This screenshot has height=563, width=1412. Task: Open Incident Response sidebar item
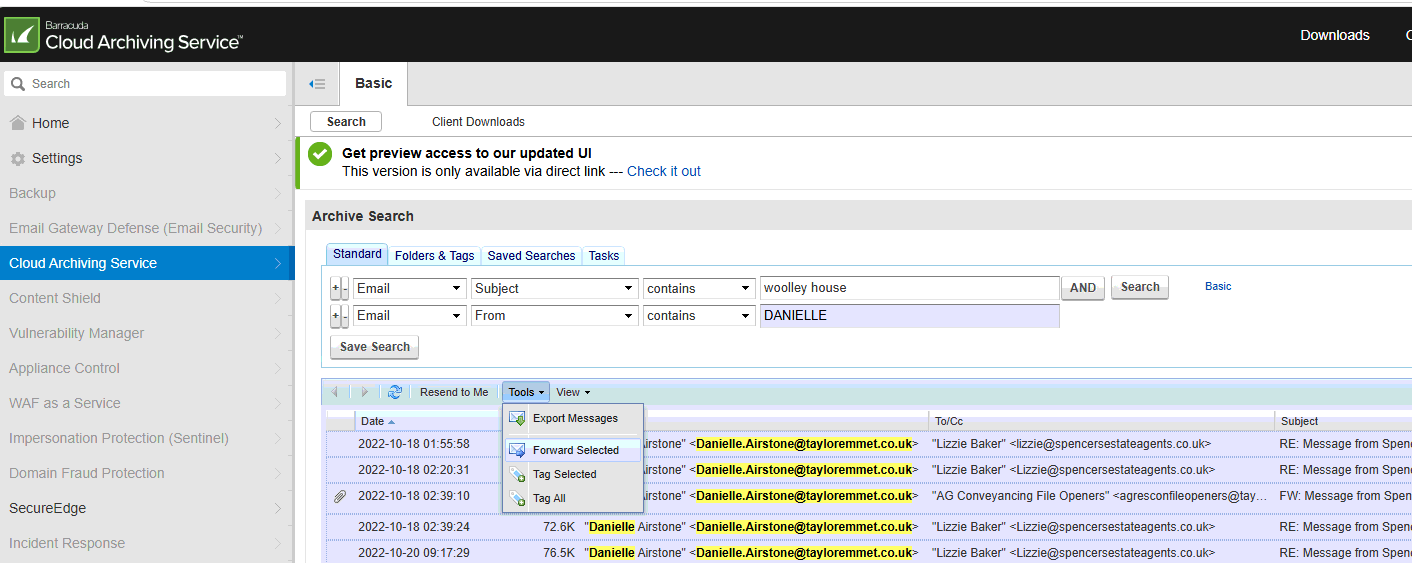(x=147, y=543)
